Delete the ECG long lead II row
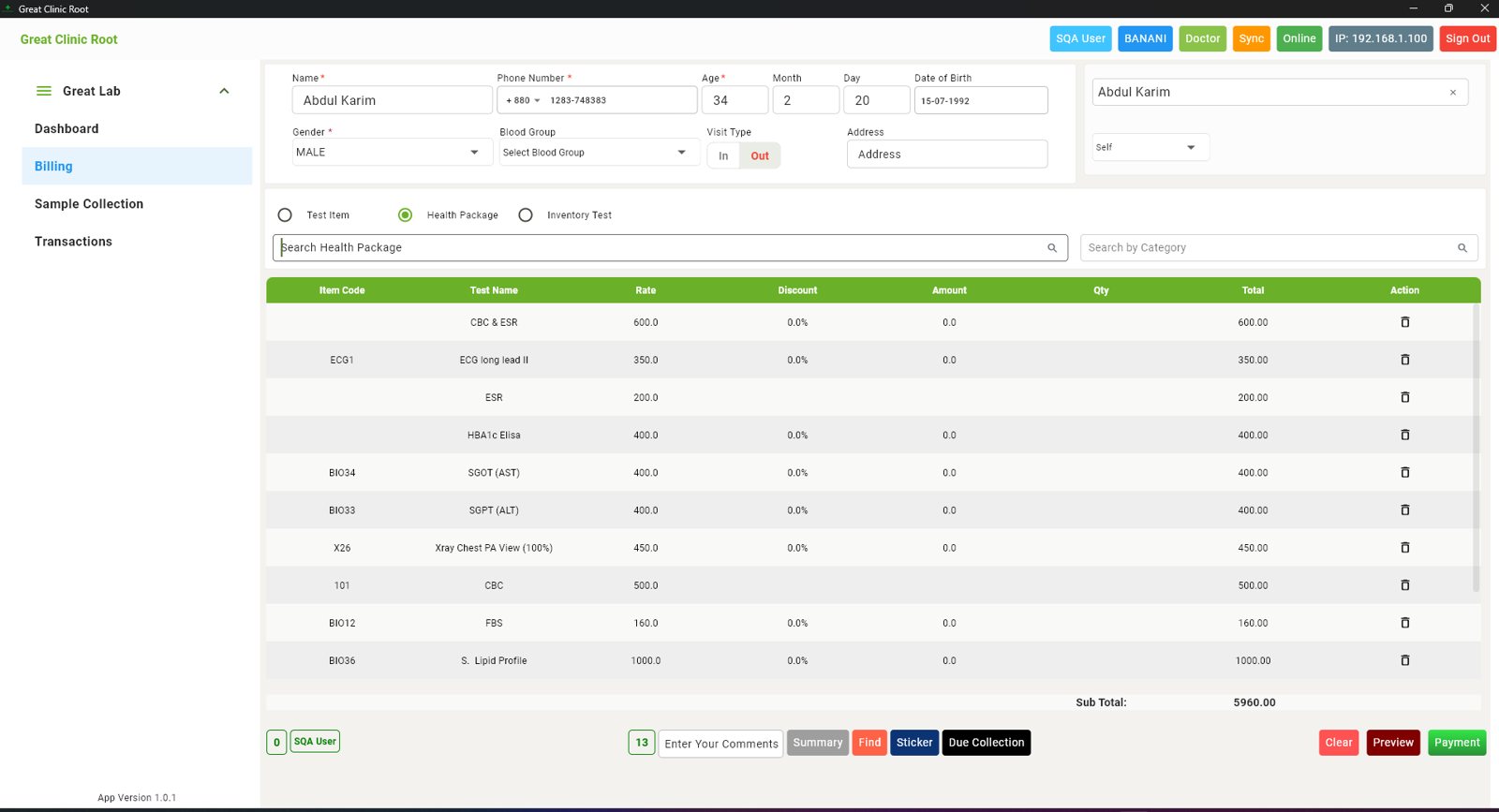Image resolution: width=1499 pixels, height=812 pixels. click(1404, 360)
